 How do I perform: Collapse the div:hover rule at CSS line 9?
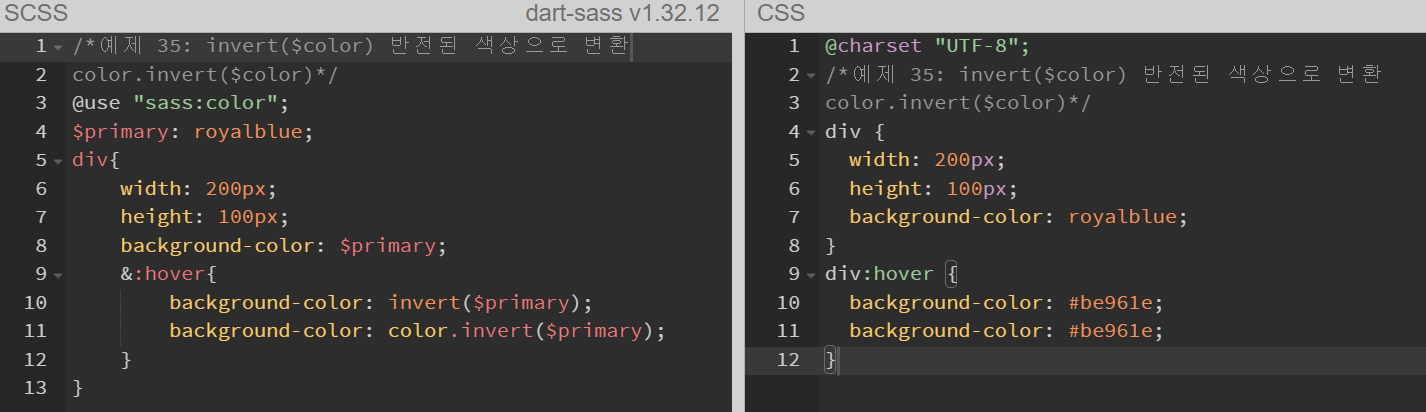tap(811, 275)
